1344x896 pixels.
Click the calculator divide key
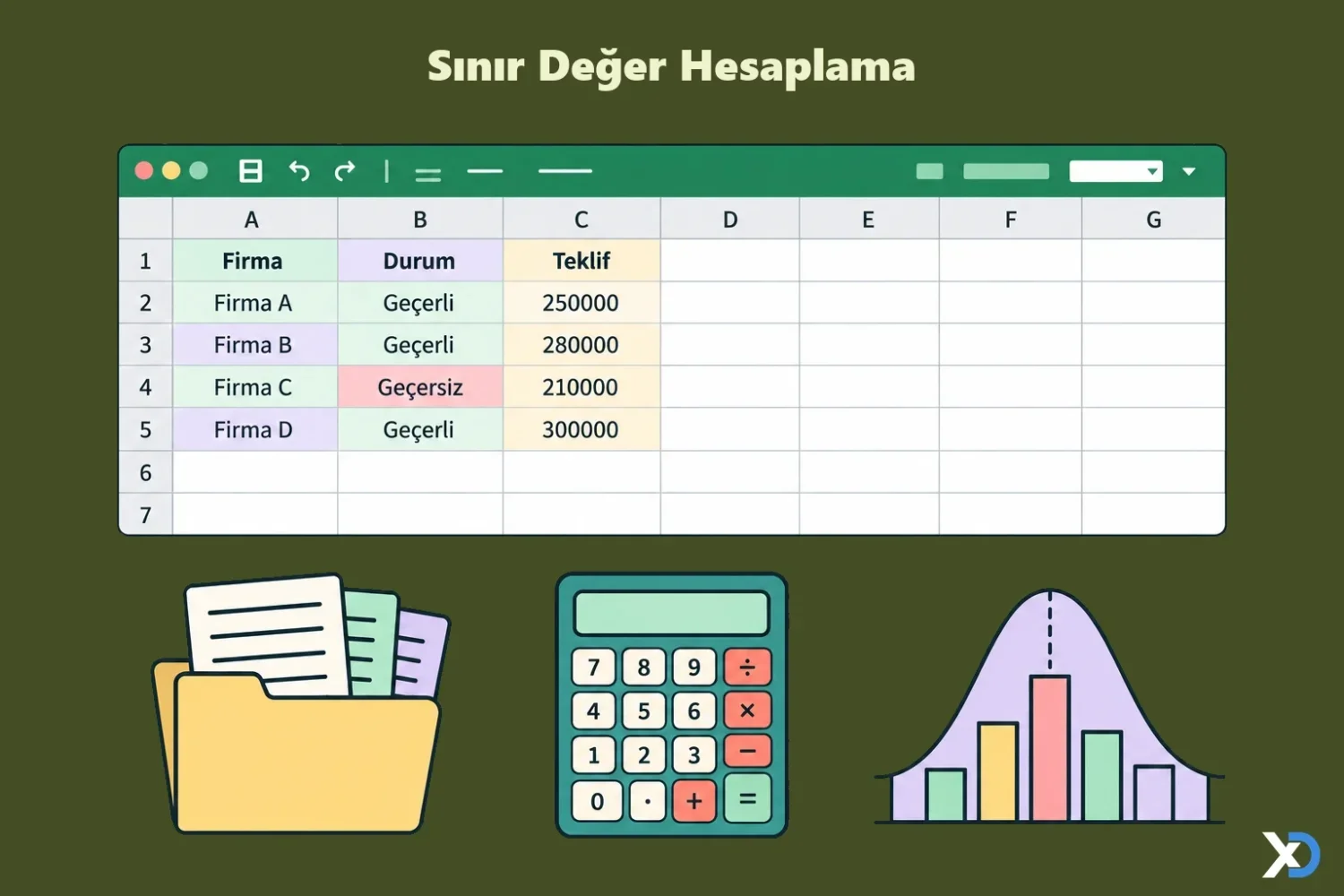[747, 667]
